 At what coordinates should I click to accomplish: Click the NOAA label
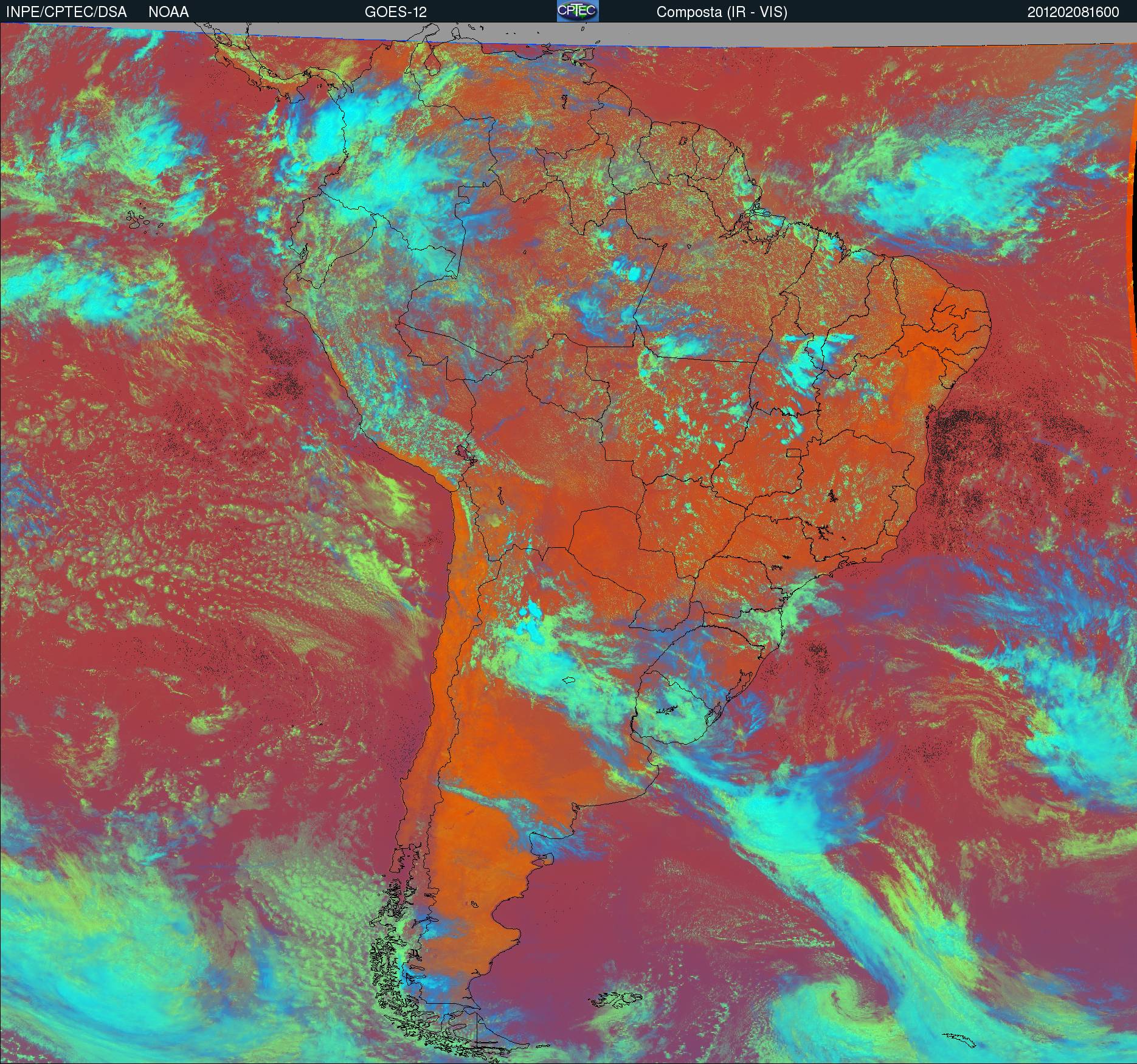point(168,12)
